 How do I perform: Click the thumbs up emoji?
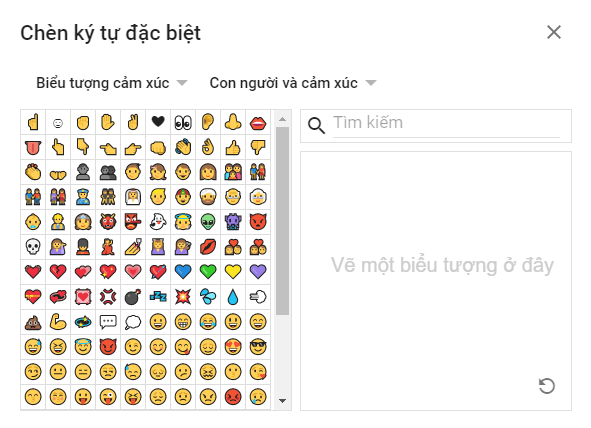[x=233, y=147]
